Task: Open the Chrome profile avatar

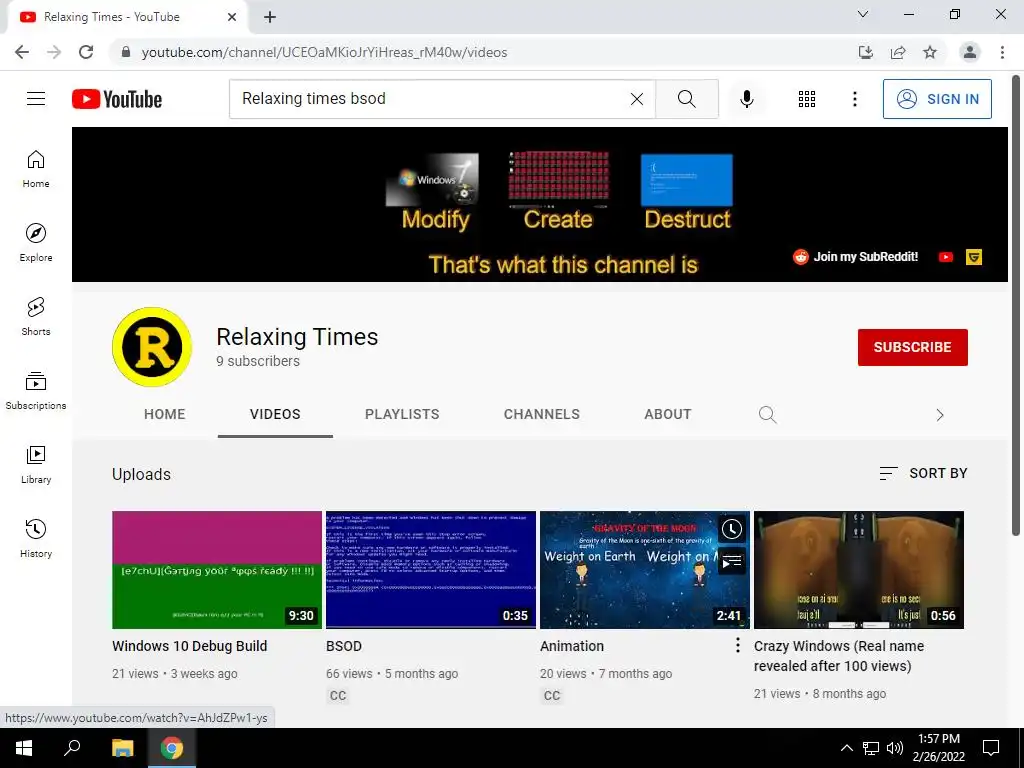Action: pos(970,52)
